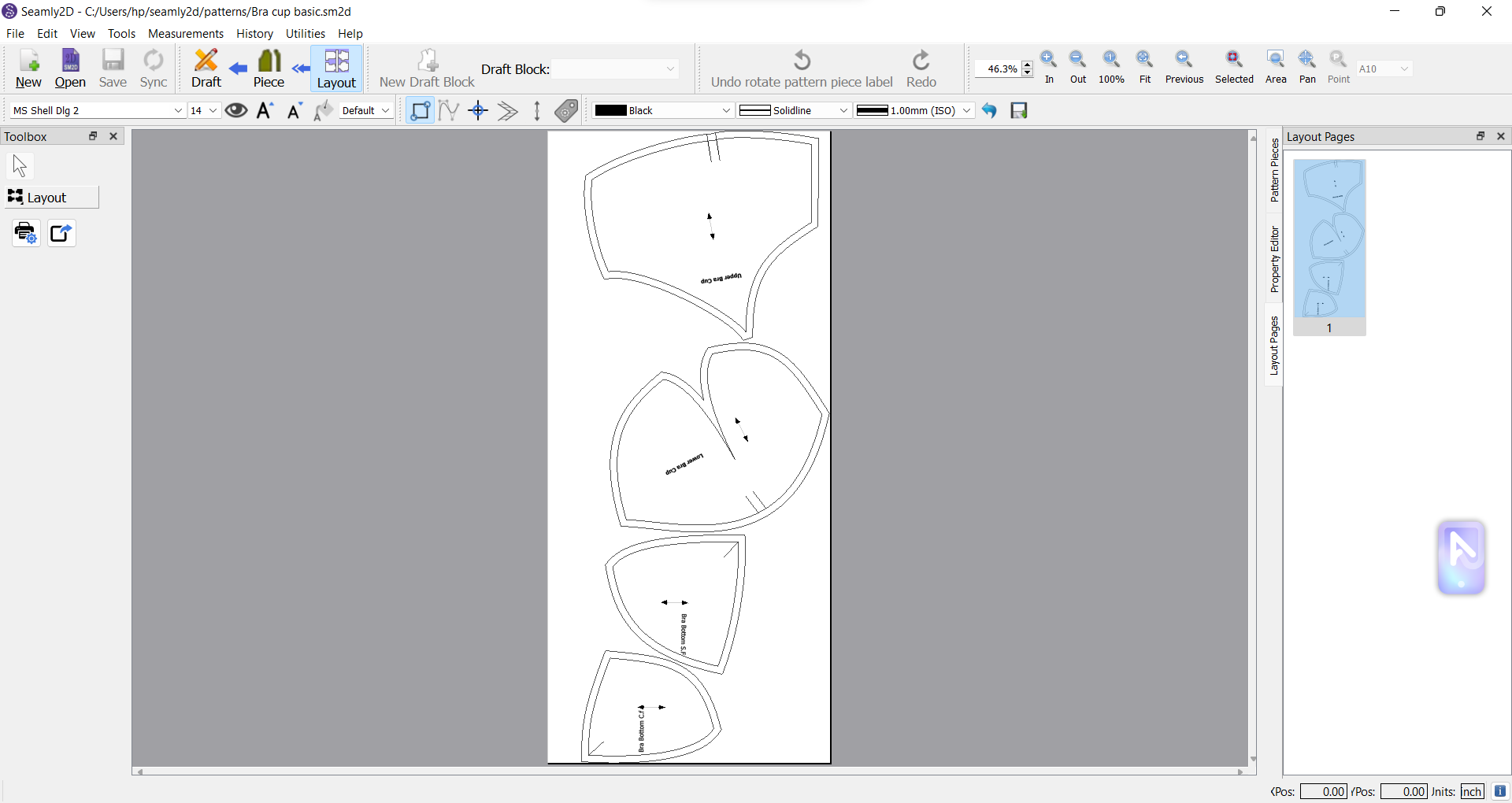Click the Export layout icon in Toolbox
1512x803 pixels.
(61, 233)
